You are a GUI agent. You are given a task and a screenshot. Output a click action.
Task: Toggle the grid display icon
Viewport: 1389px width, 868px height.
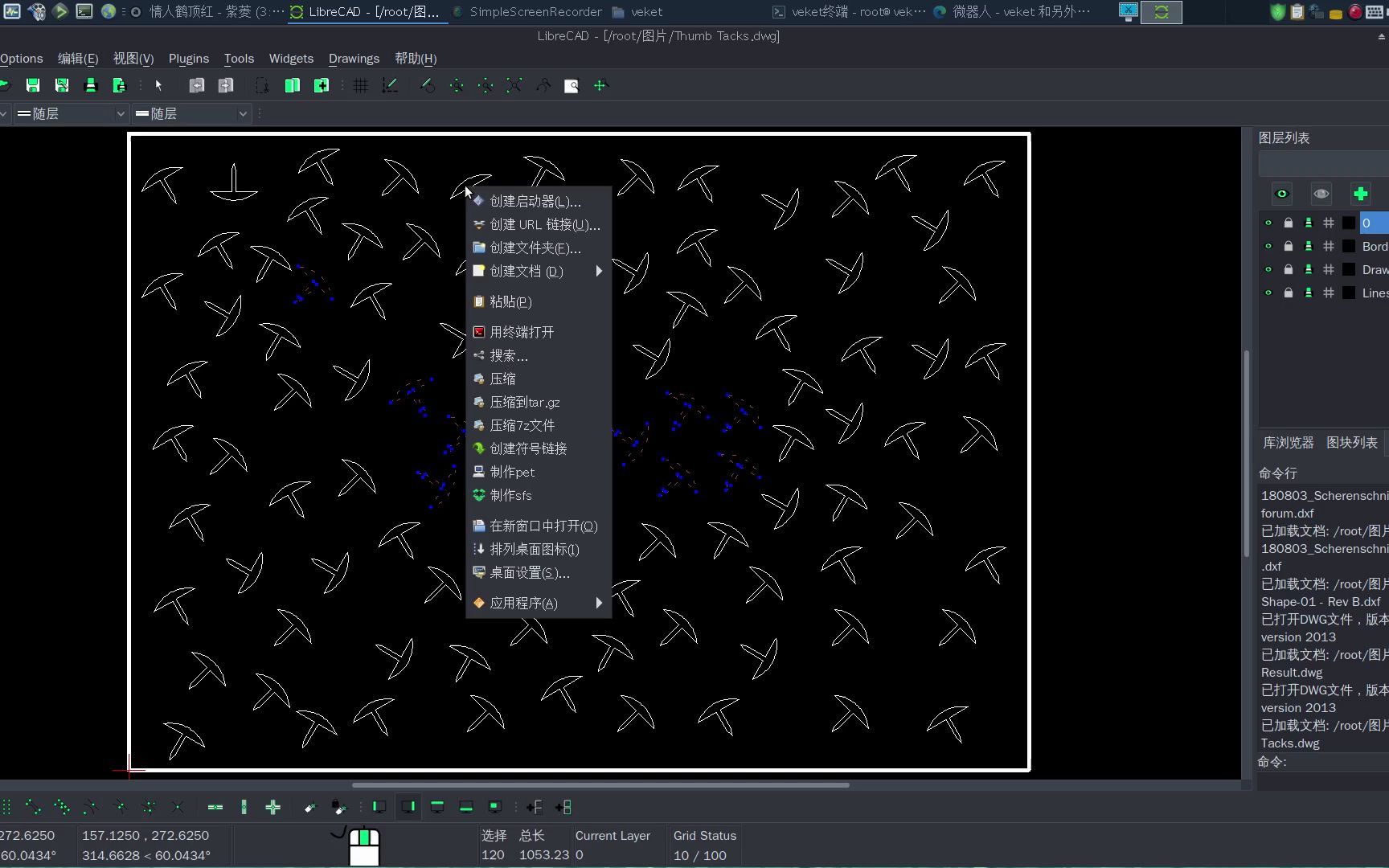click(x=361, y=85)
